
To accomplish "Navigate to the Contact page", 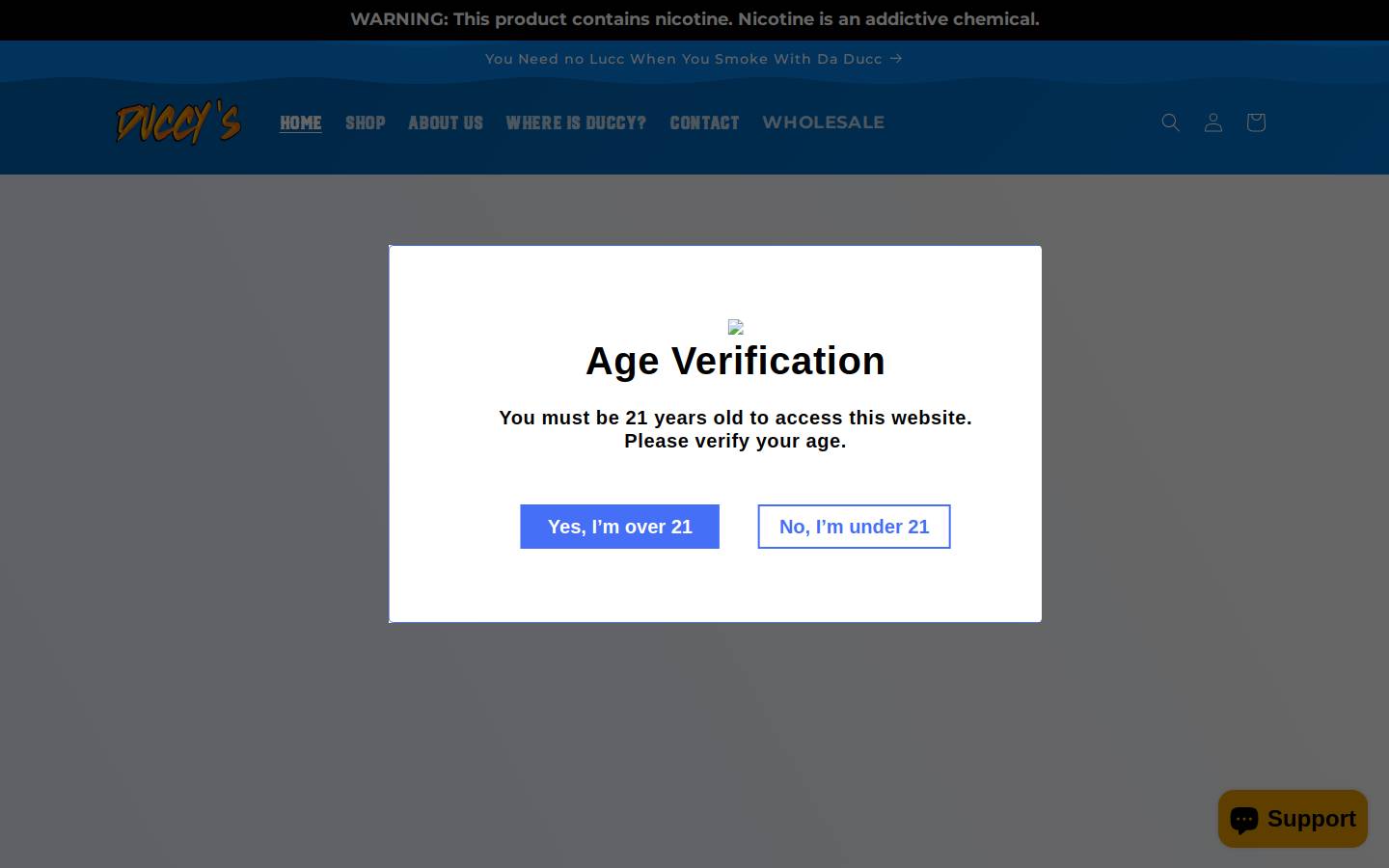I will [x=704, y=122].
